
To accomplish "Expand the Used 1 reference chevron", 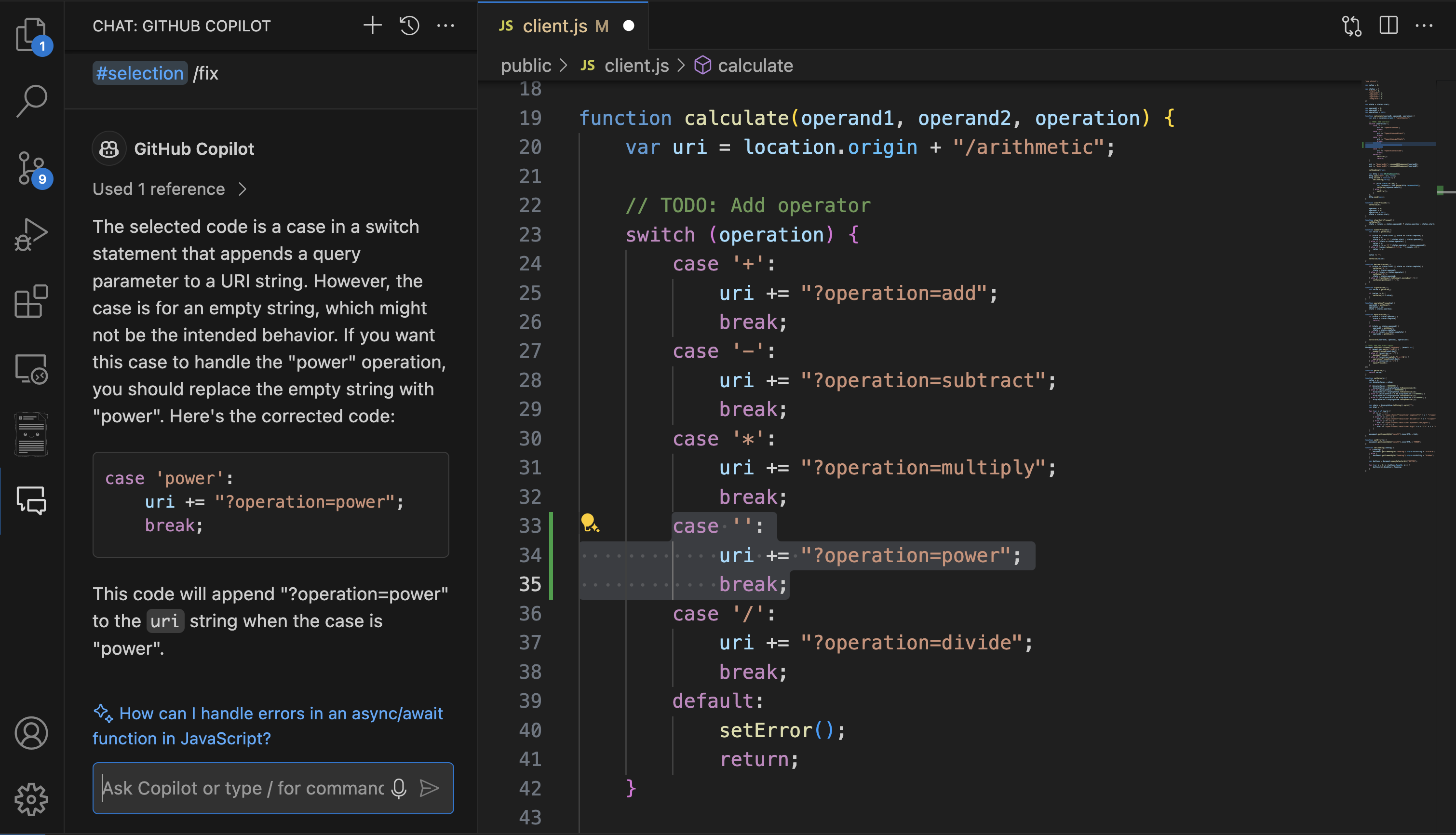I will coord(243,189).
